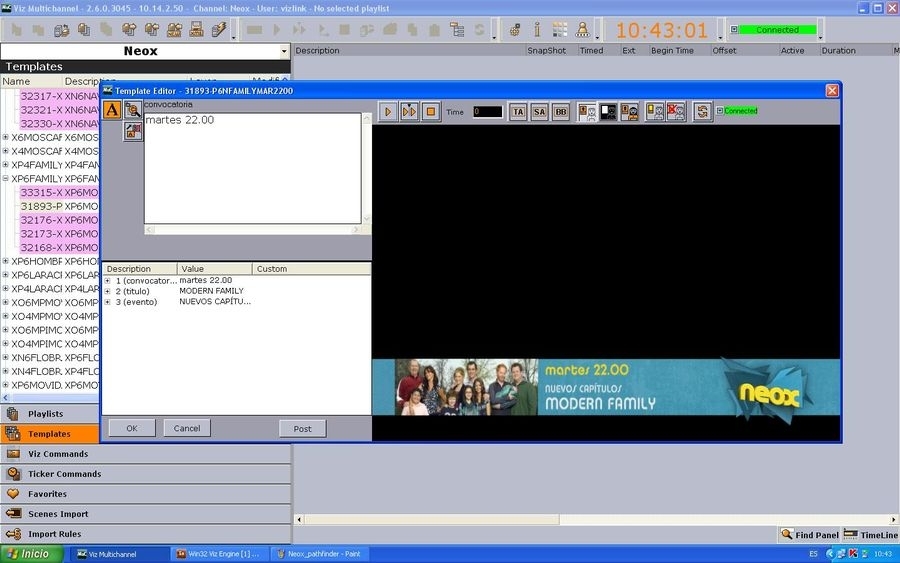The height and width of the screenshot is (563, 900).
Task: Click the Continue double-arrow button
Action: (409, 111)
